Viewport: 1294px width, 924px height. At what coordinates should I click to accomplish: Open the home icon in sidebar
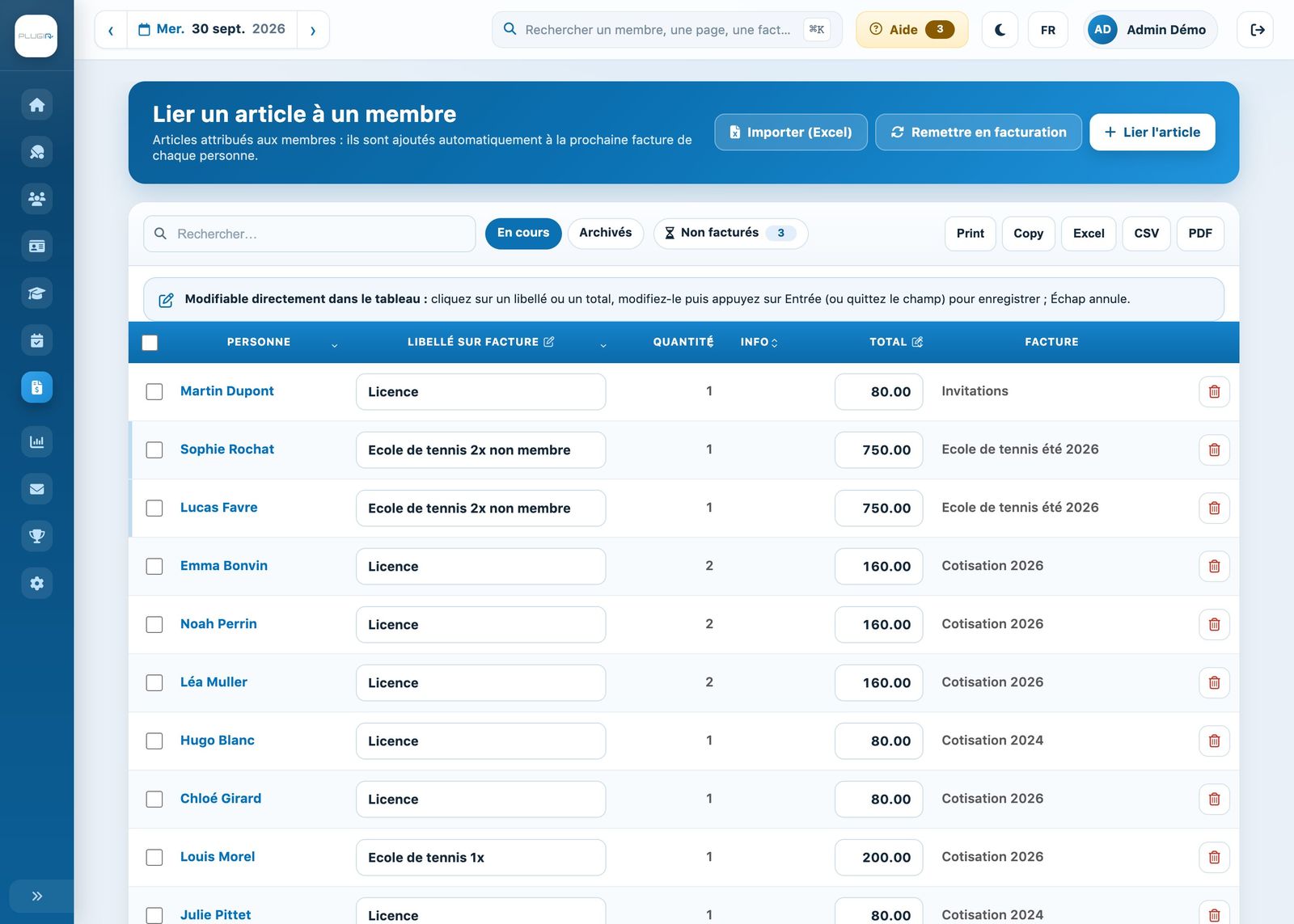pyautogui.click(x=36, y=105)
